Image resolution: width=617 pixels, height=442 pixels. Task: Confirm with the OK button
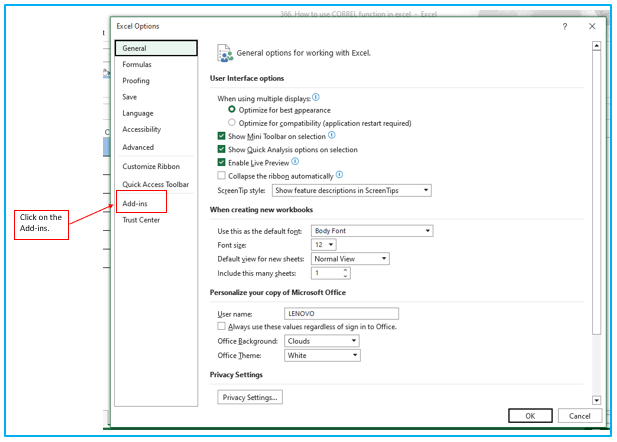[530, 416]
